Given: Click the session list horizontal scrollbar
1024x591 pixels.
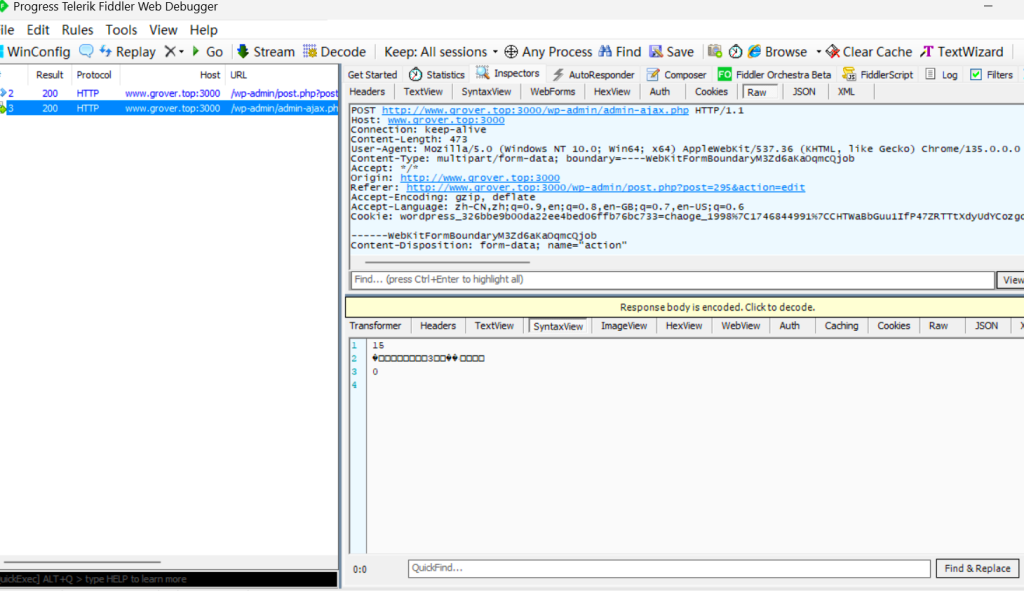Looking at the screenshot, I should click(x=82, y=562).
